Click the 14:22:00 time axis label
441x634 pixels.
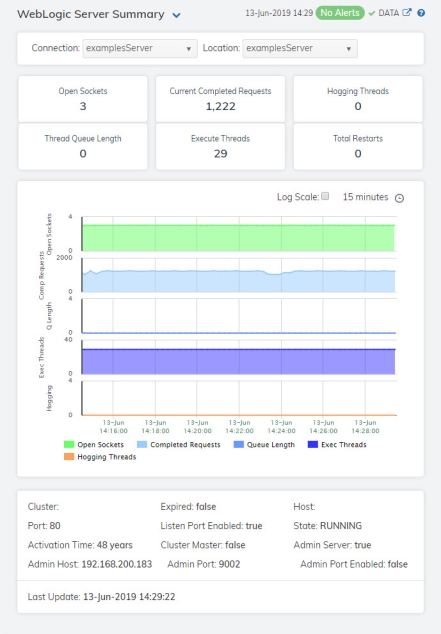(x=239, y=427)
